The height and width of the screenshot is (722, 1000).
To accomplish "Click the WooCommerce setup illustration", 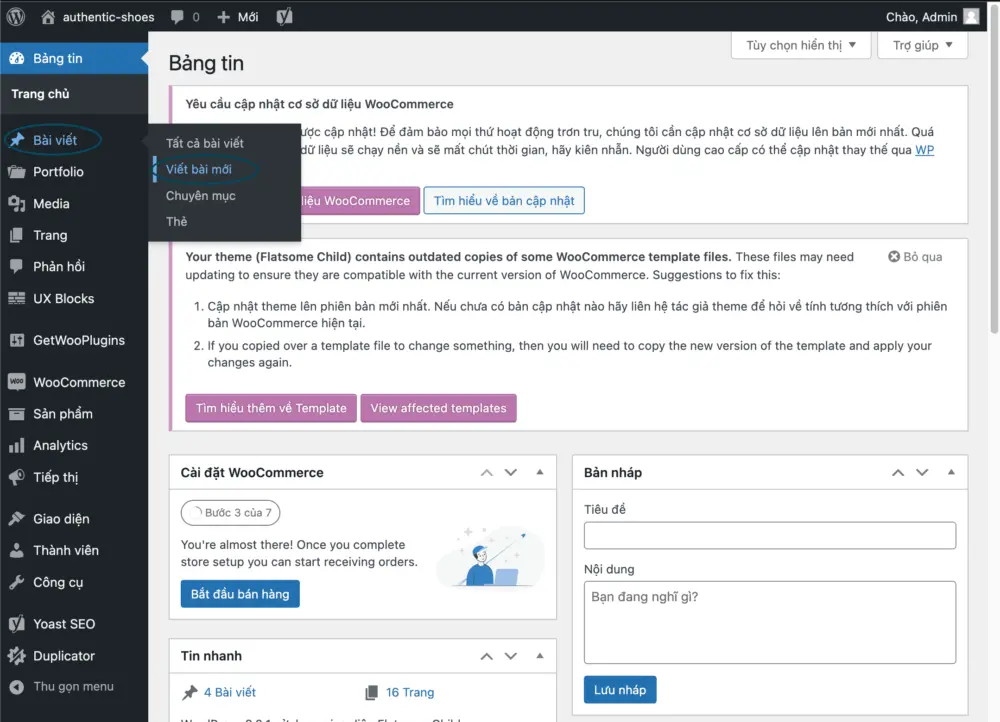I will click(x=490, y=557).
